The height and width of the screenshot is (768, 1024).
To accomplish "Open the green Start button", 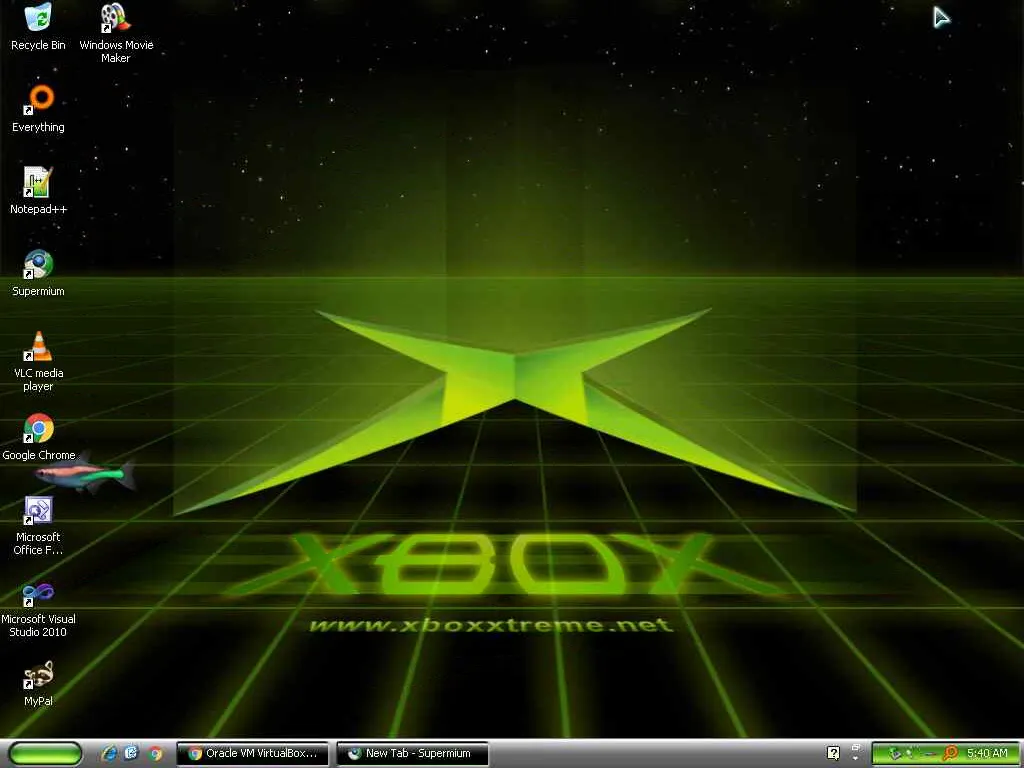I will pyautogui.click(x=45, y=754).
